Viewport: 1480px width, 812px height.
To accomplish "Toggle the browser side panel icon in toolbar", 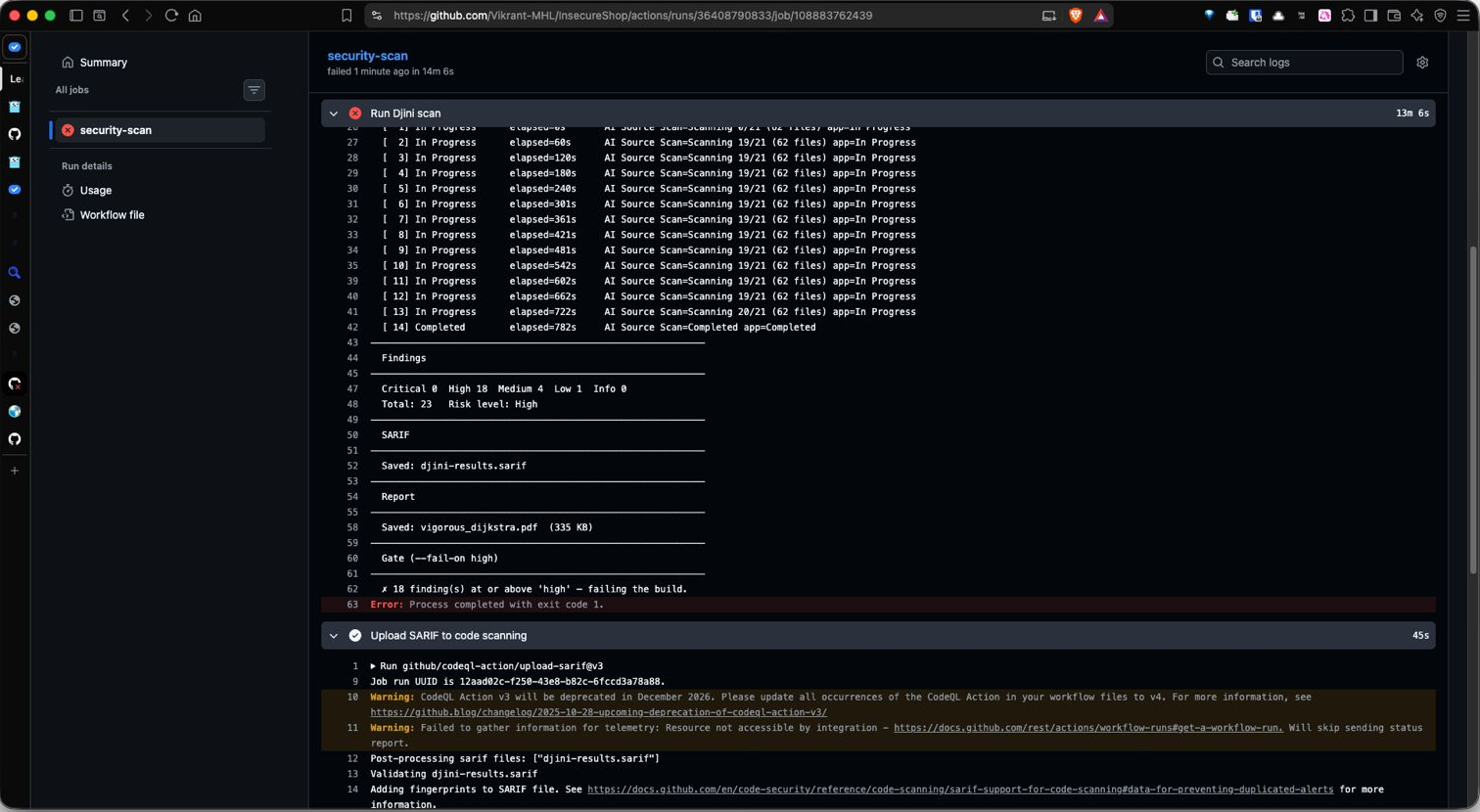I will tap(1370, 16).
